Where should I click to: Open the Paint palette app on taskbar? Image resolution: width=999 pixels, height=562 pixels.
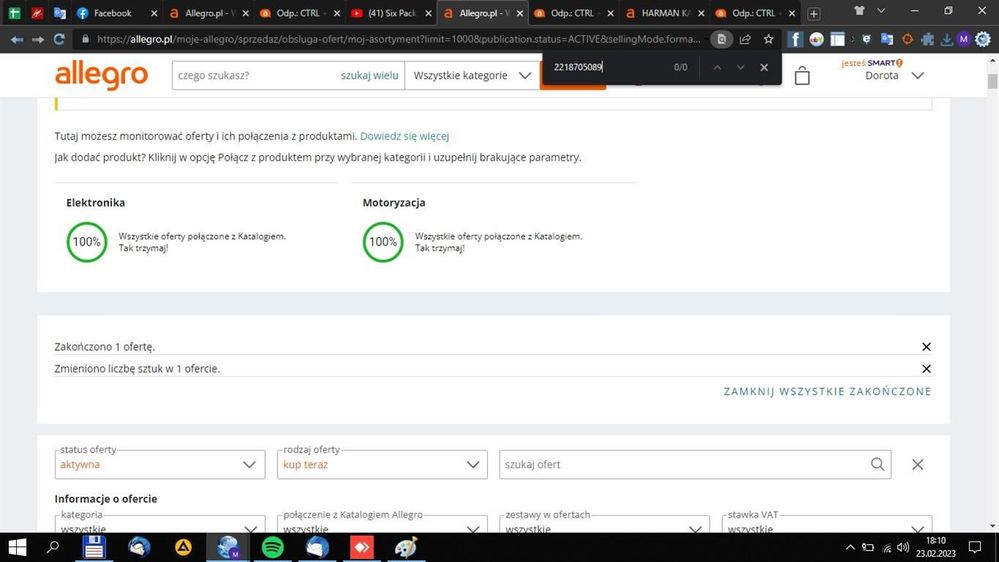[406, 547]
